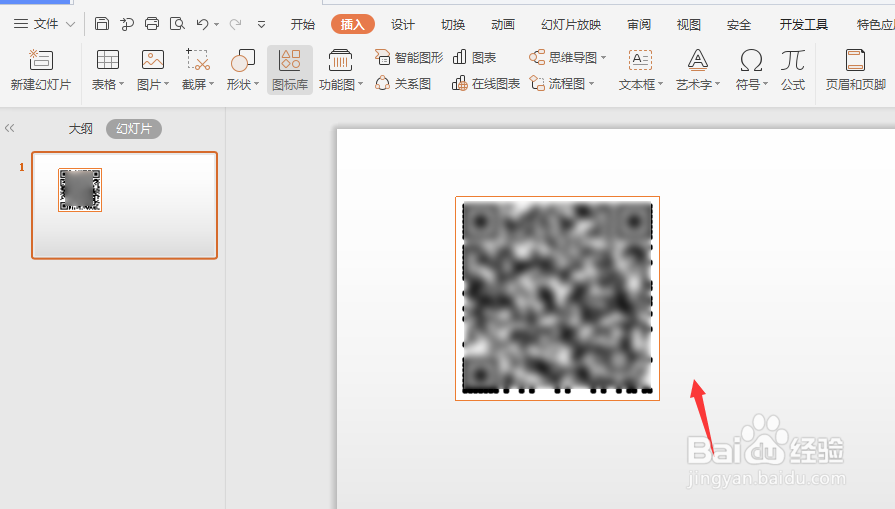The width and height of the screenshot is (895, 509).
Task: Open the 切换 tab
Action: pyautogui.click(x=453, y=25)
